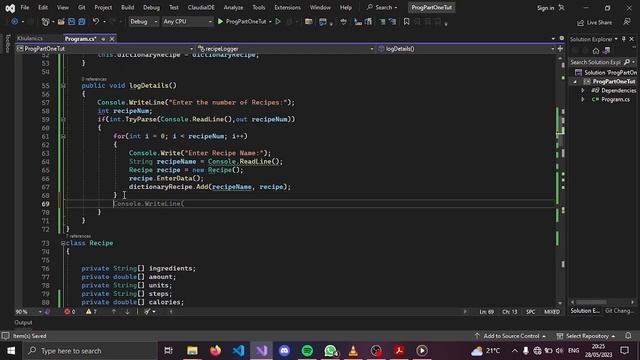Click the Live Share button label
Screen dimensions: 640x360
point(599,22)
